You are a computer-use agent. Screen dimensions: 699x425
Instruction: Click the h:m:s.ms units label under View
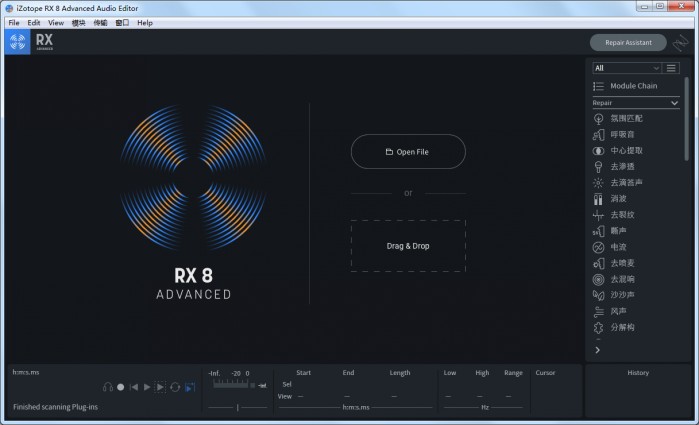click(356, 408)
